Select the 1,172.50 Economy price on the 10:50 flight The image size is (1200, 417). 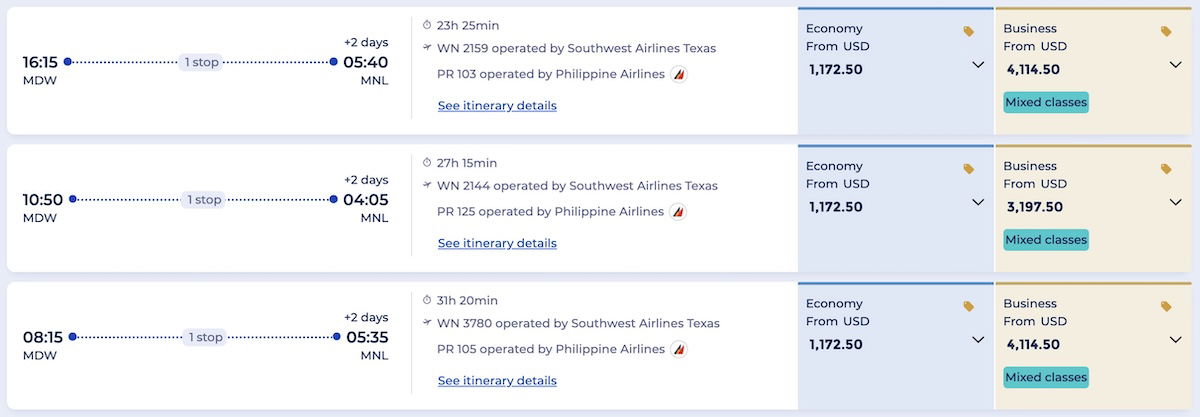[x=836, y=207]
